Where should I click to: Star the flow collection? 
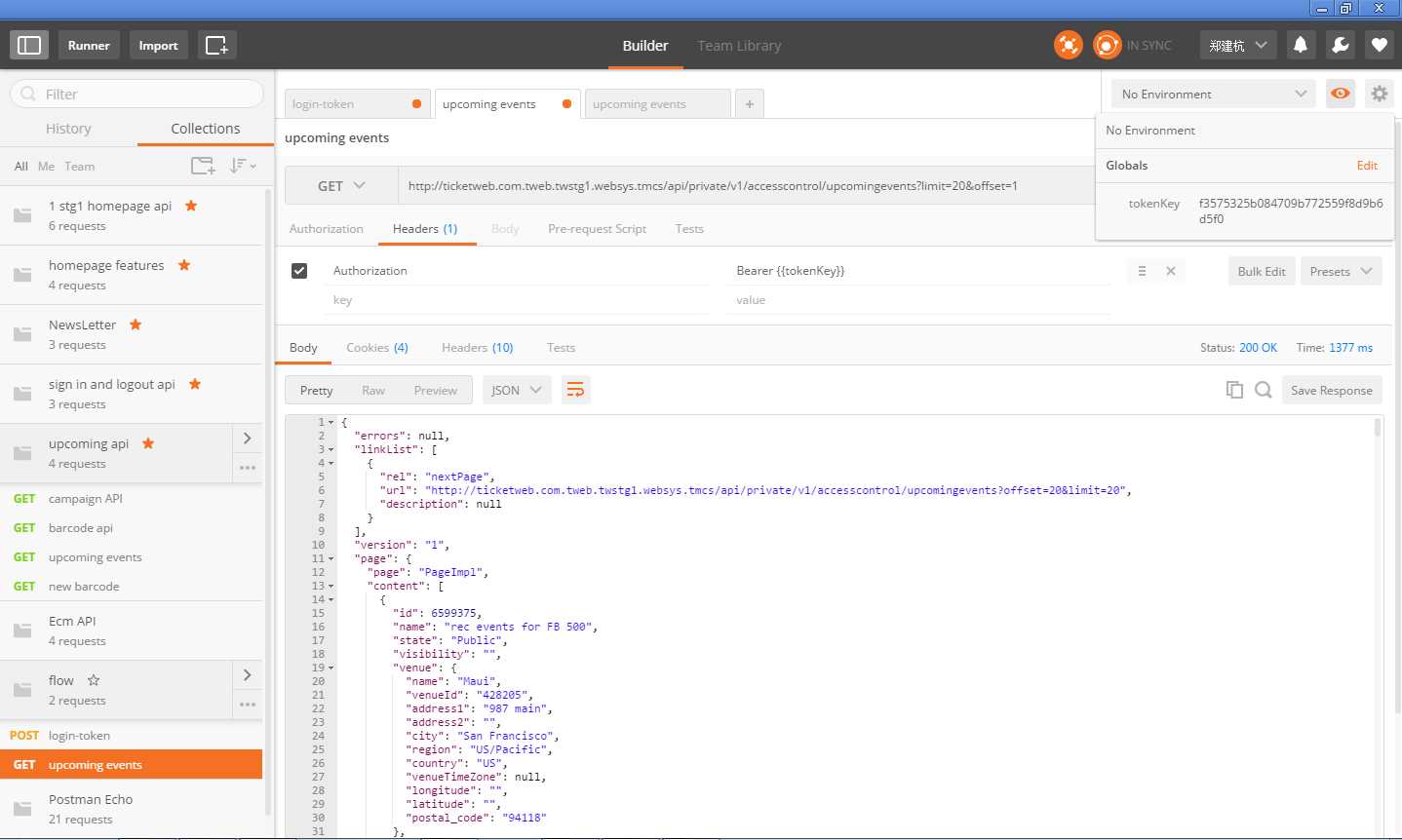tap(94, 680)
